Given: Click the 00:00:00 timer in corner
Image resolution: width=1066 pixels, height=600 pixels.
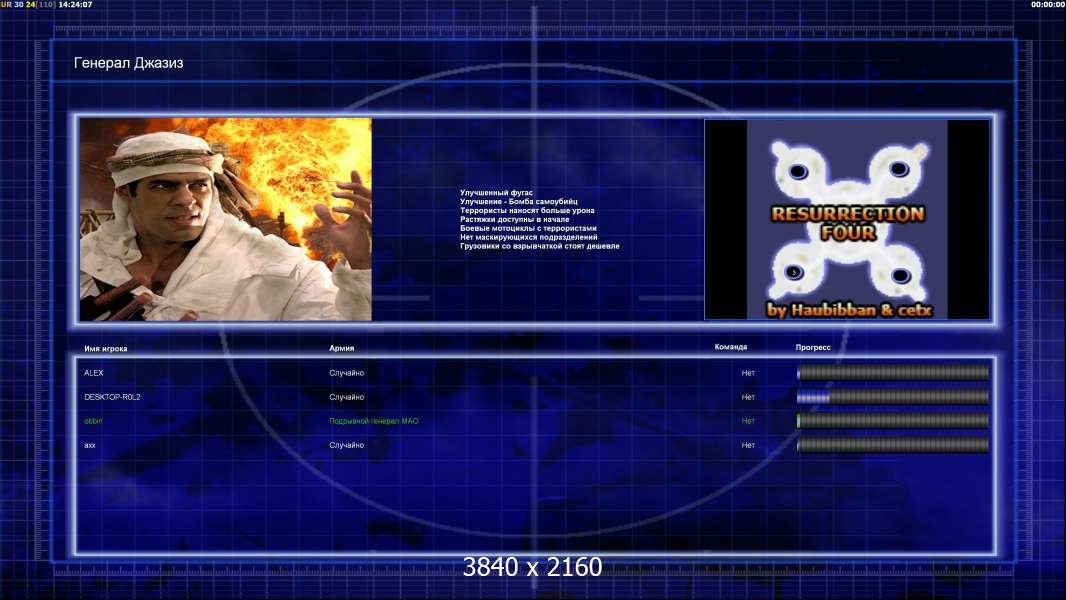Looking at the screenshot, I should click(1048, 4).
